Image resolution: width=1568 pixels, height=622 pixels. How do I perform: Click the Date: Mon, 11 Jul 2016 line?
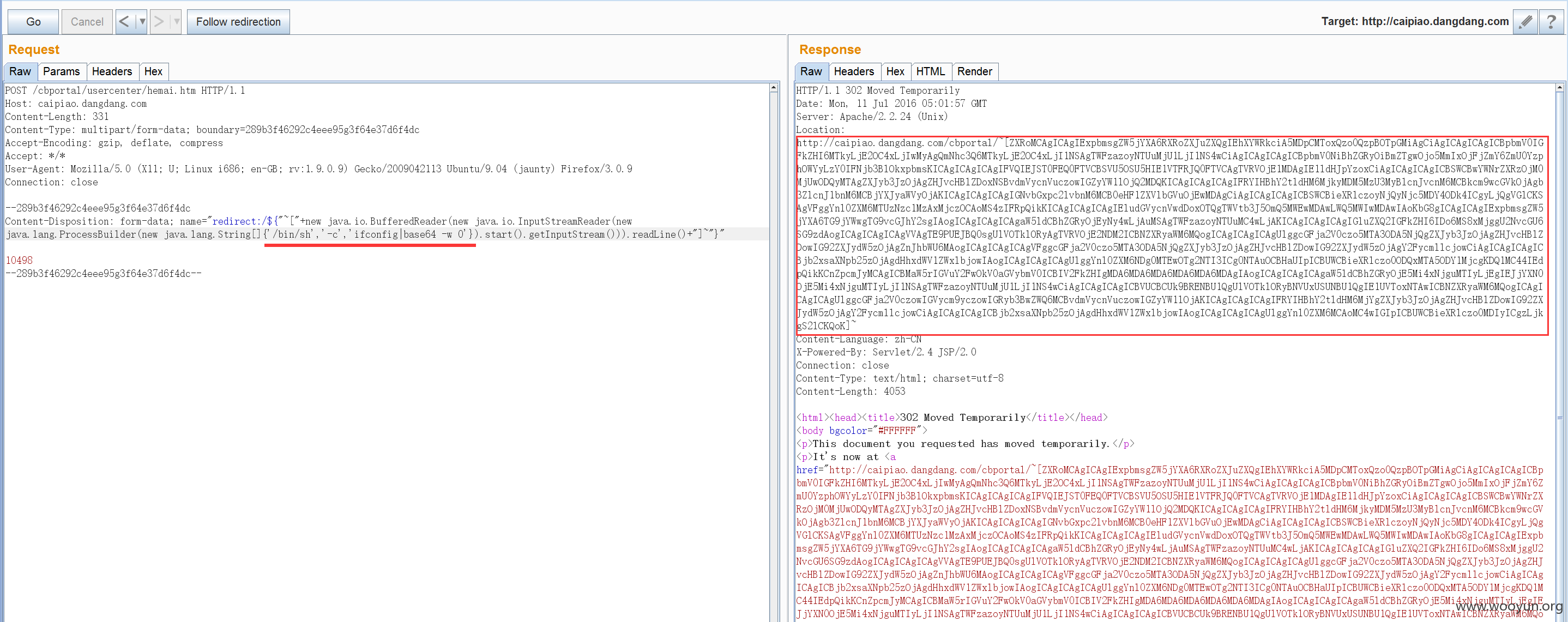[891, 104]
